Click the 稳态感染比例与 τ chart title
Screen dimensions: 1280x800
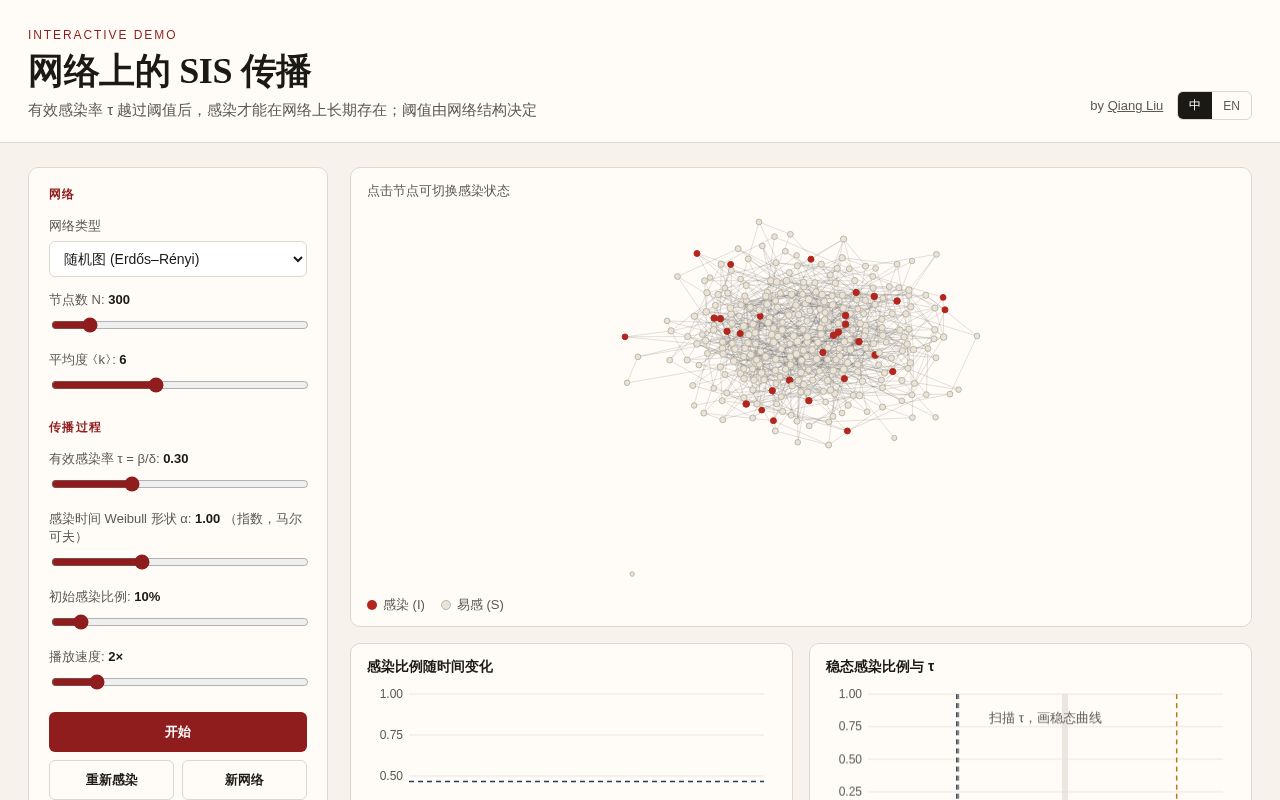[880, 667]
